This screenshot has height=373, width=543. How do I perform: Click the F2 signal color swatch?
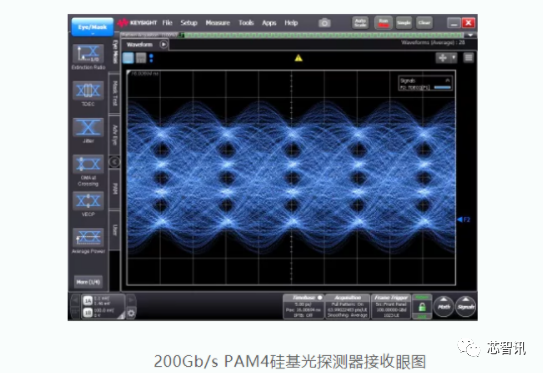pos(443,88)
